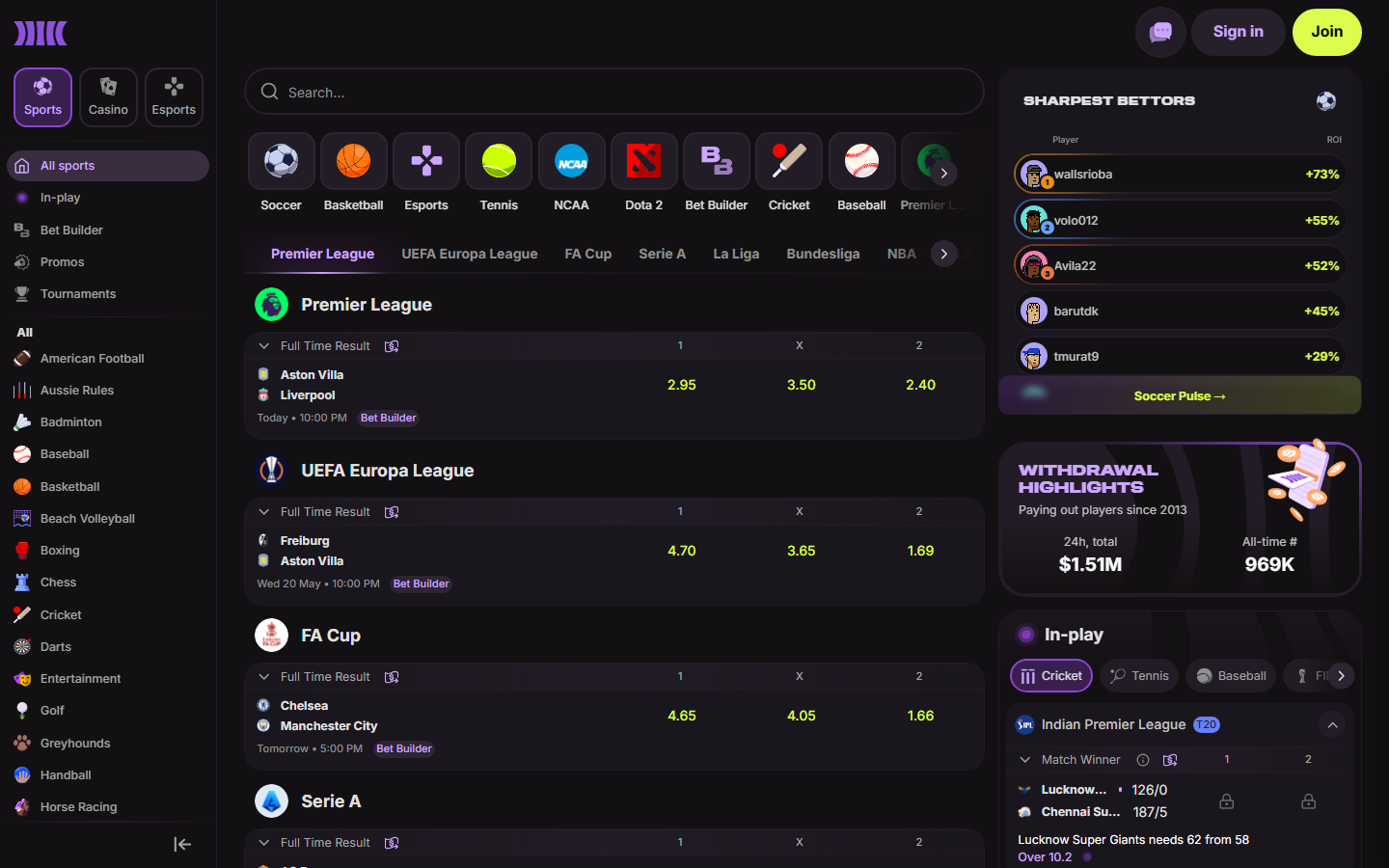
Task: Select the Dota 2 icon
Action: tap(644, 161)
